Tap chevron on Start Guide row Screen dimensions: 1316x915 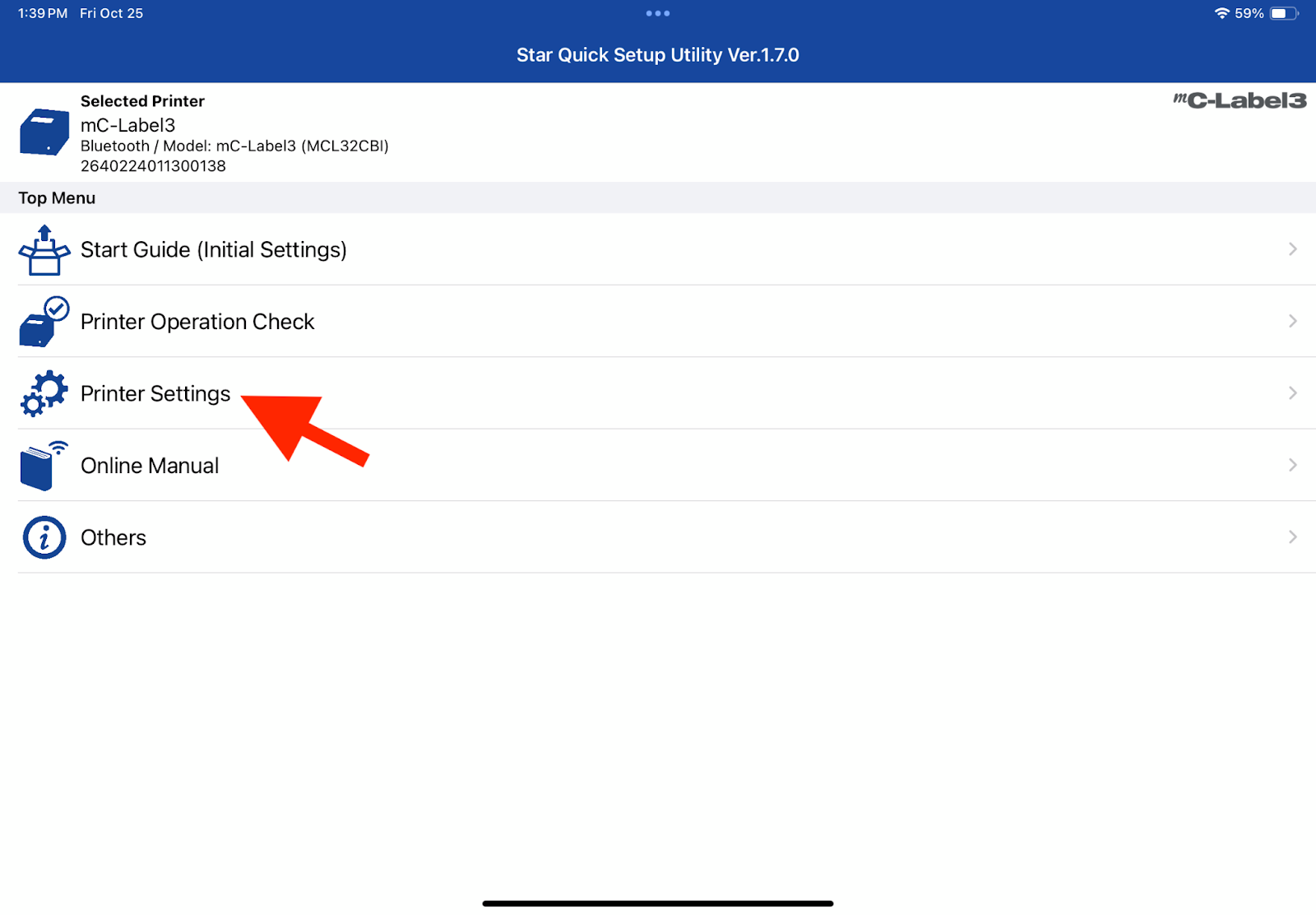tap(1293, 249)
